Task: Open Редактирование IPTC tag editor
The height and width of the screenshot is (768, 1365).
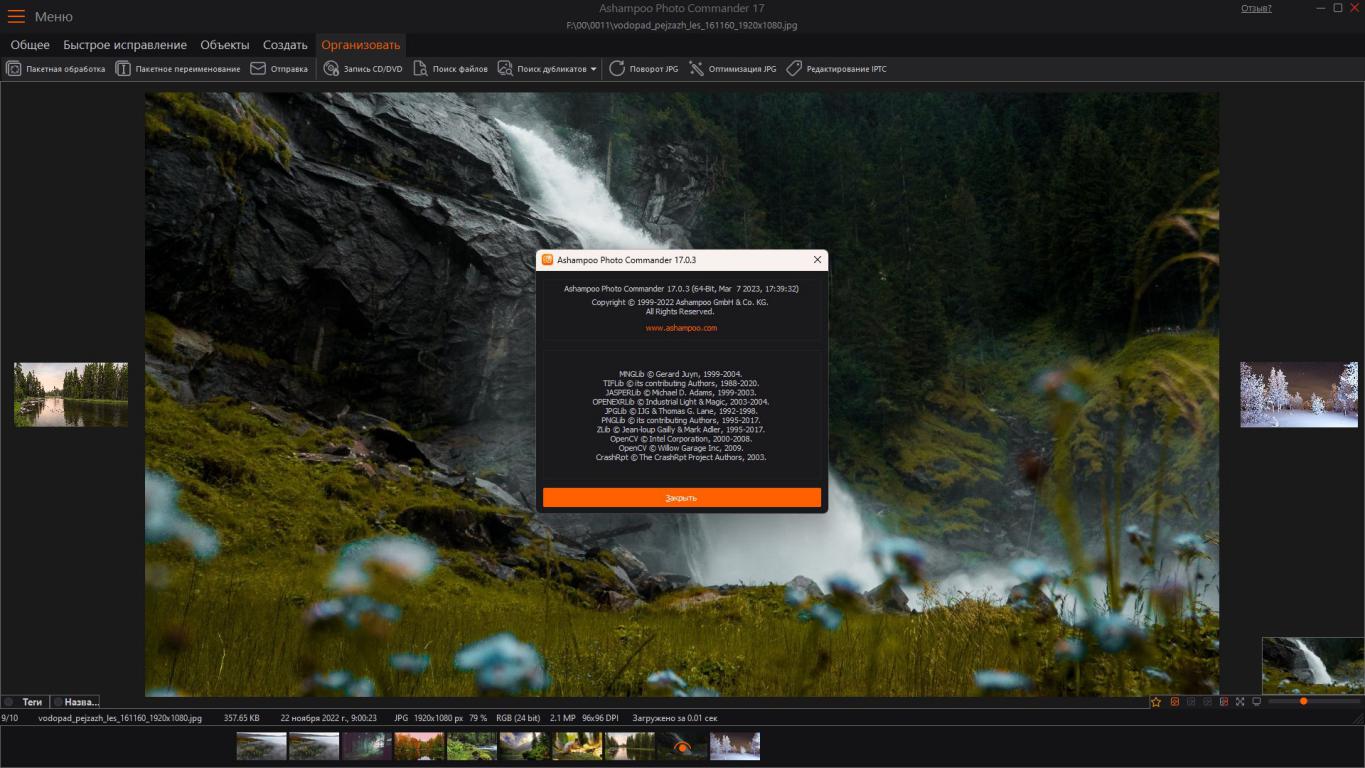Action: [794, 69]
